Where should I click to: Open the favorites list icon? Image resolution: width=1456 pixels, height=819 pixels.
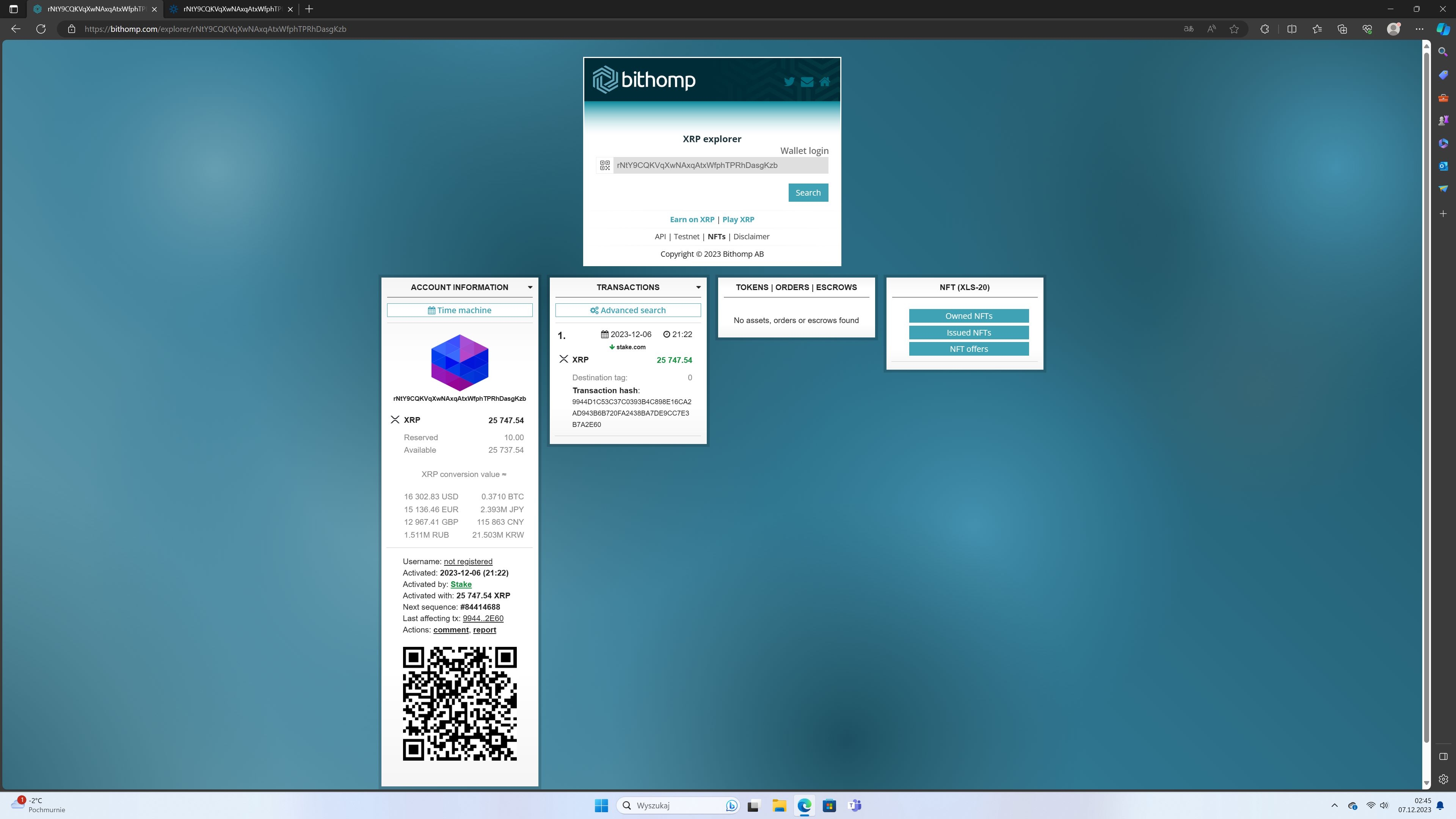[1317, 29]
